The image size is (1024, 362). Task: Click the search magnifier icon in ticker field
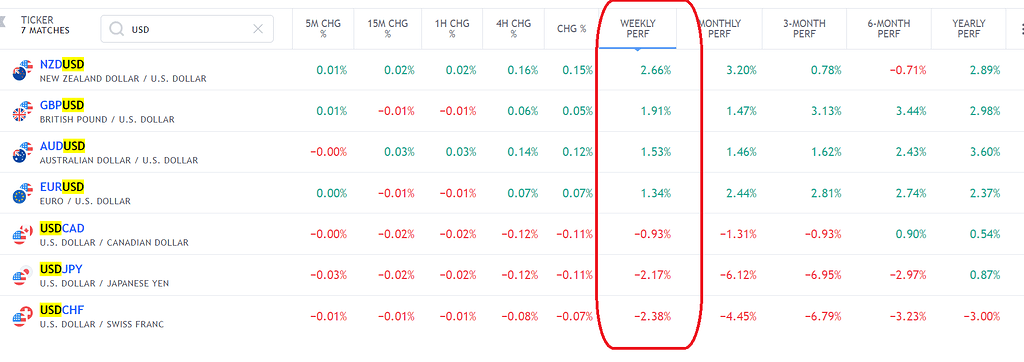(x=117, y=29)
